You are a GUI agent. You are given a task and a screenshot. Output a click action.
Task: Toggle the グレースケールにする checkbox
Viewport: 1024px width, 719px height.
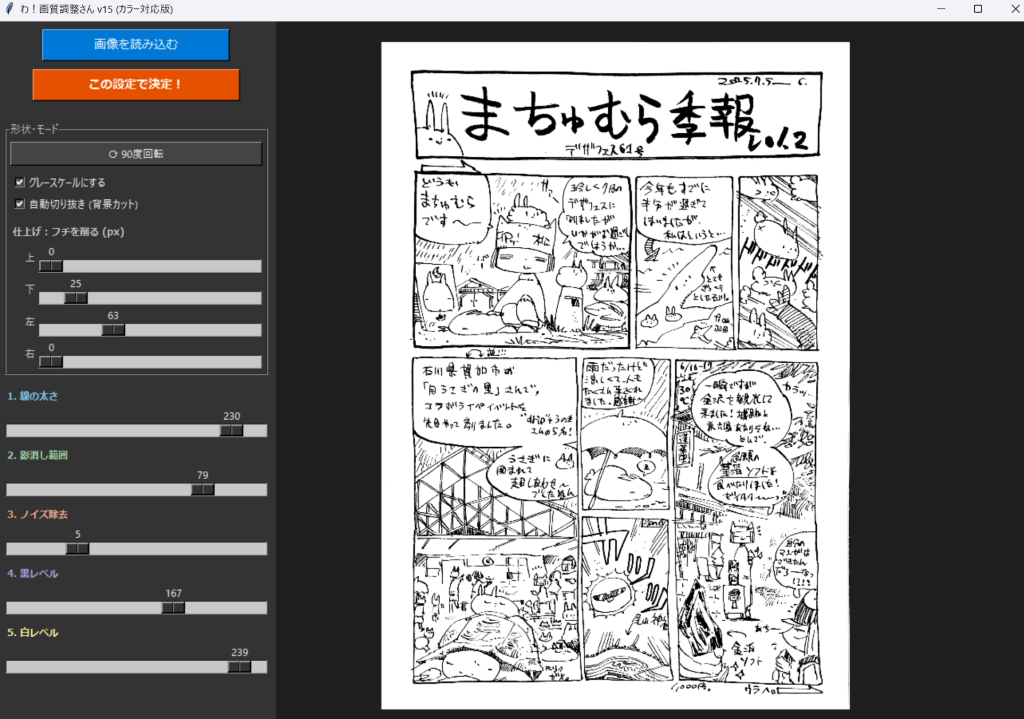point(20,183)
